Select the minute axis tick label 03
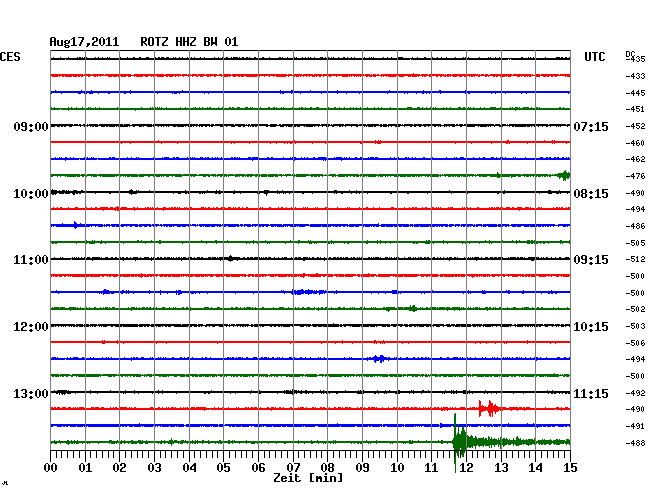Screen dimensions: 650x494 (x=154, y=468)
